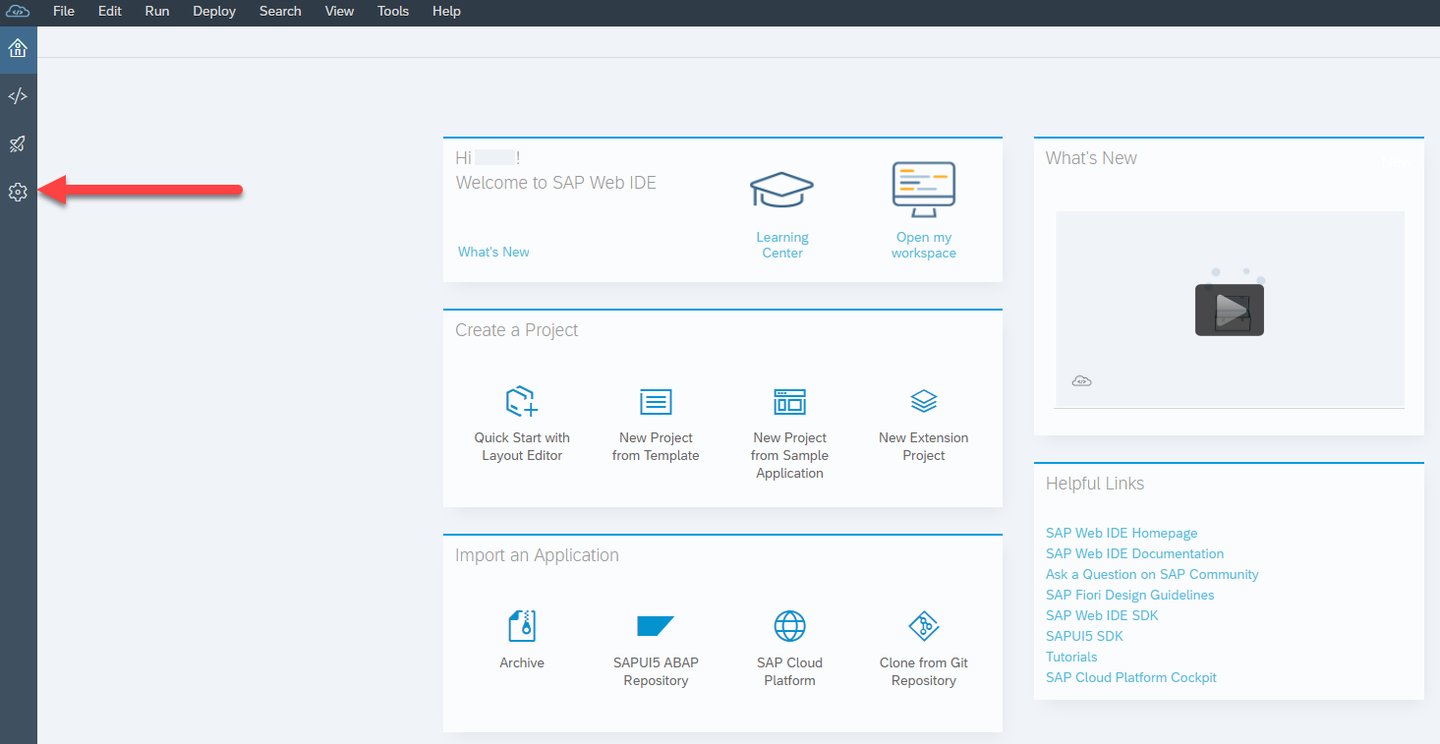Click cloud icon below What's New video
1440x744 pixels.
point(1081,381)
